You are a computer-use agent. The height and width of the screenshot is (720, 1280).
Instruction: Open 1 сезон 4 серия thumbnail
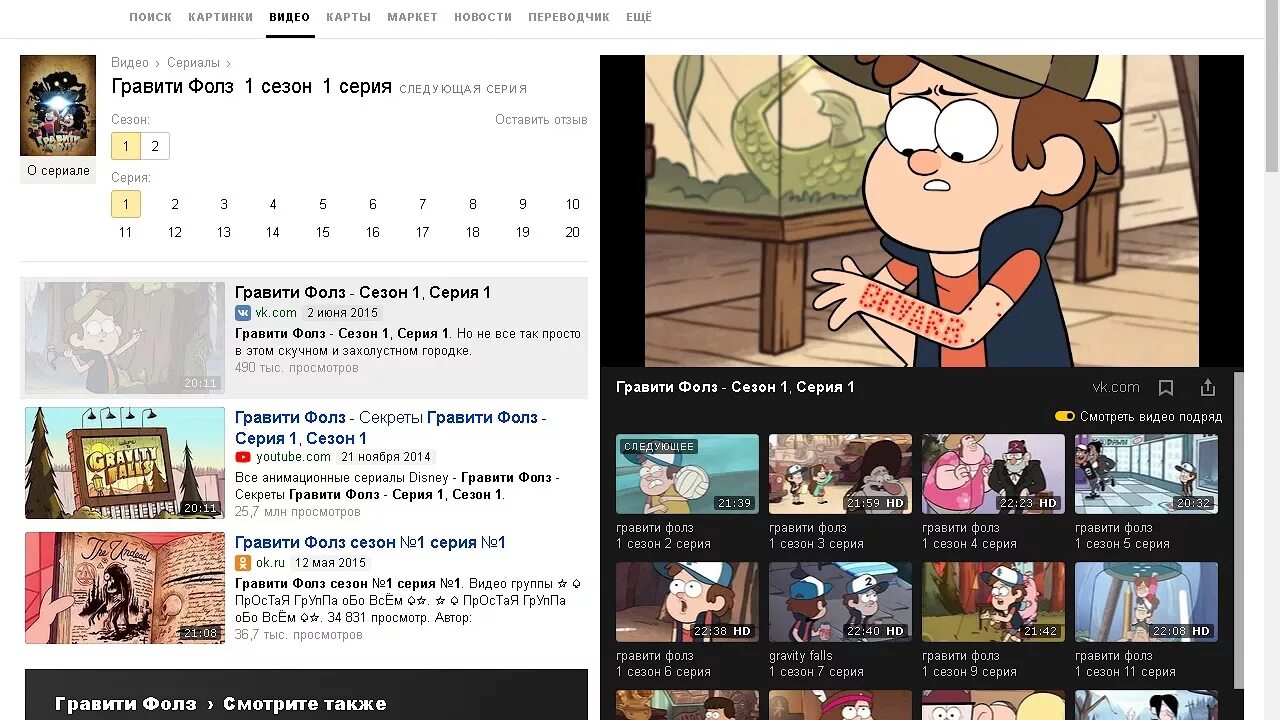tap(993, 474)
